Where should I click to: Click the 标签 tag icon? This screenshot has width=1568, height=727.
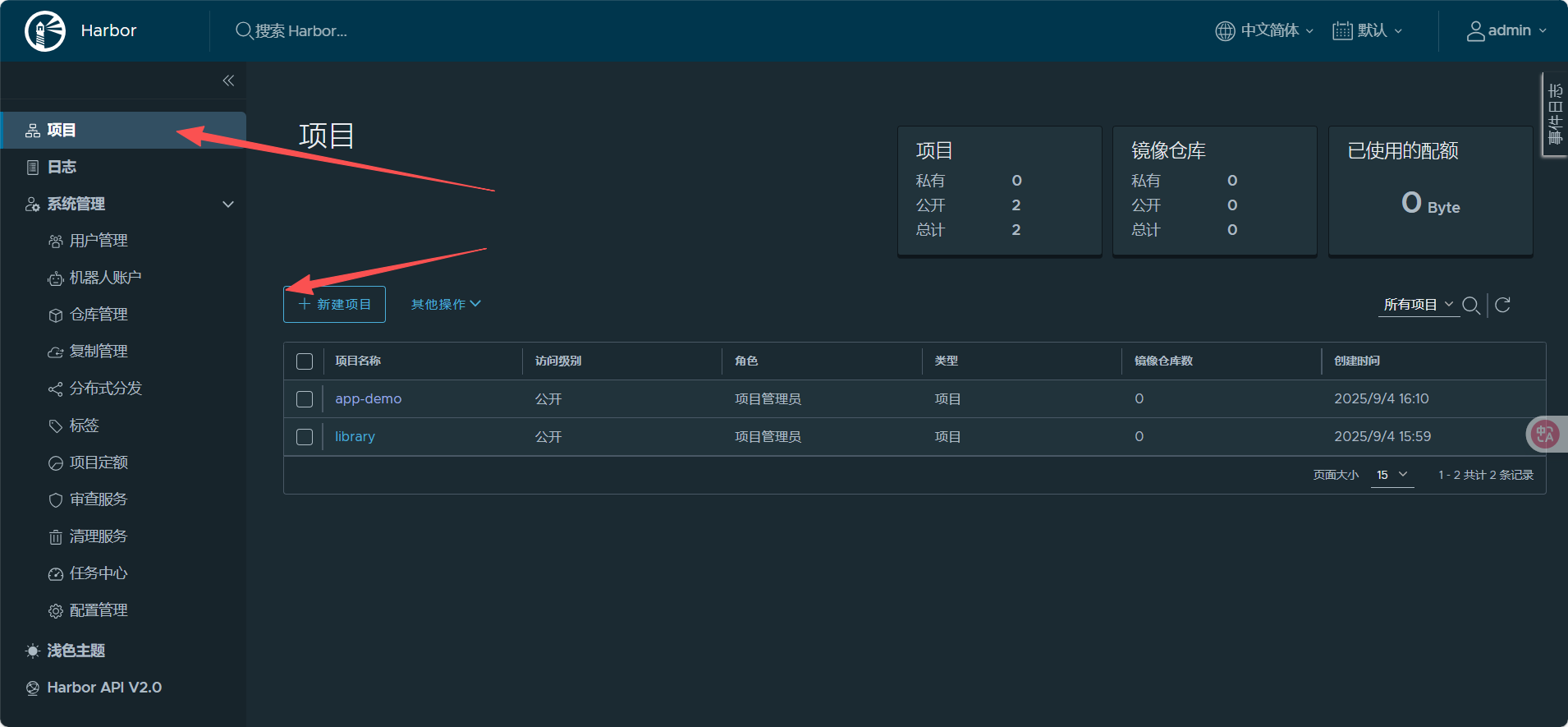55,426
